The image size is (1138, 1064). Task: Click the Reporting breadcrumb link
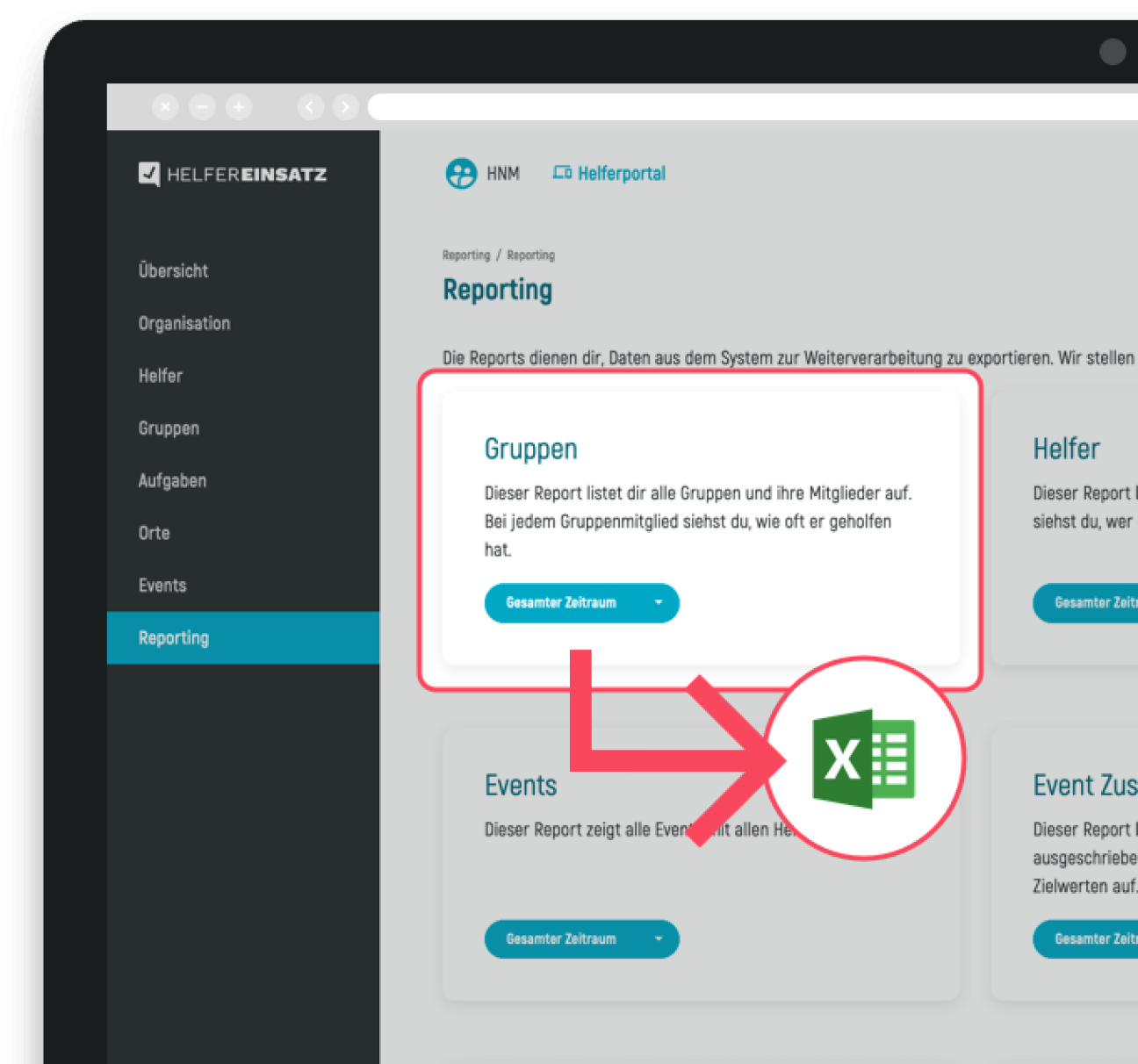click(x=465, y=255)
